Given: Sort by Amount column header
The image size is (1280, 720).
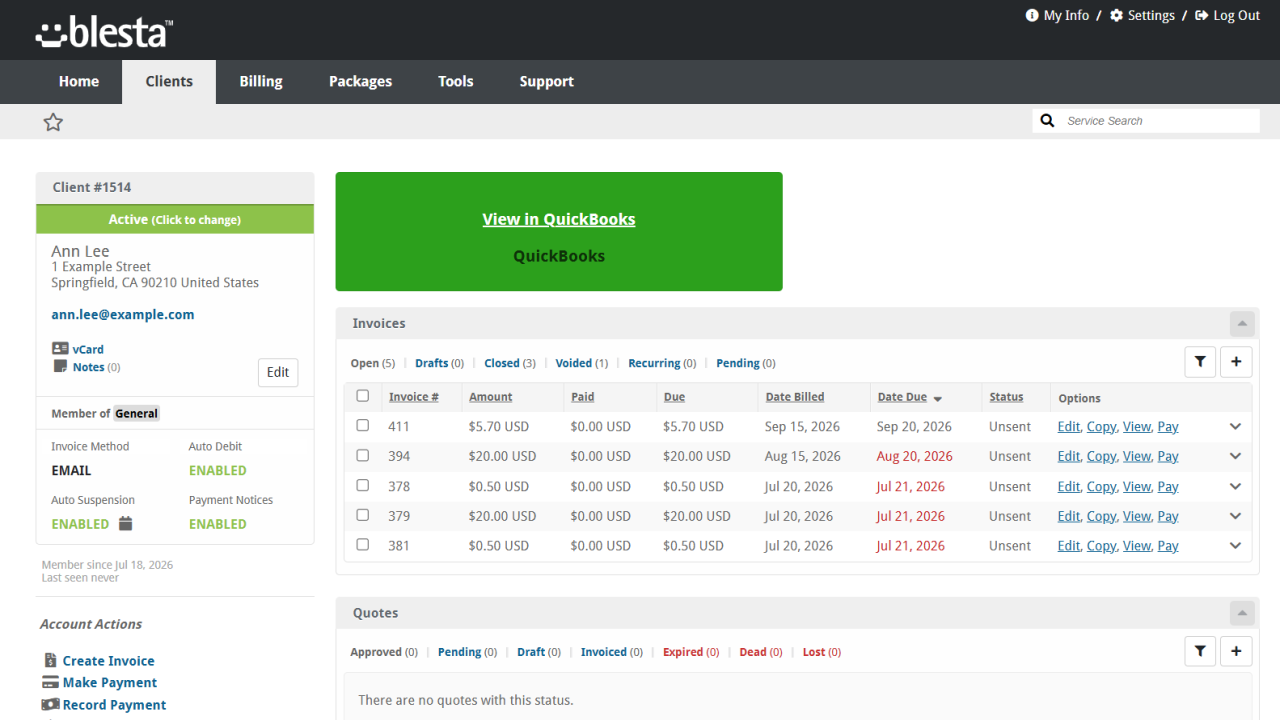Looking at the screenshot, I should (x=491, y=397).
